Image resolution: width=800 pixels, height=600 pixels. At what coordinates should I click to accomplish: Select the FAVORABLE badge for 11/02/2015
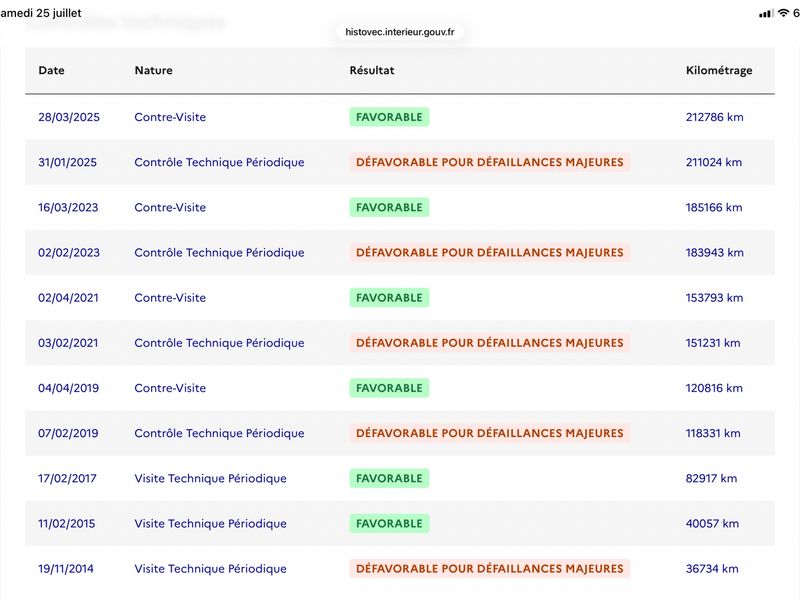389,523
